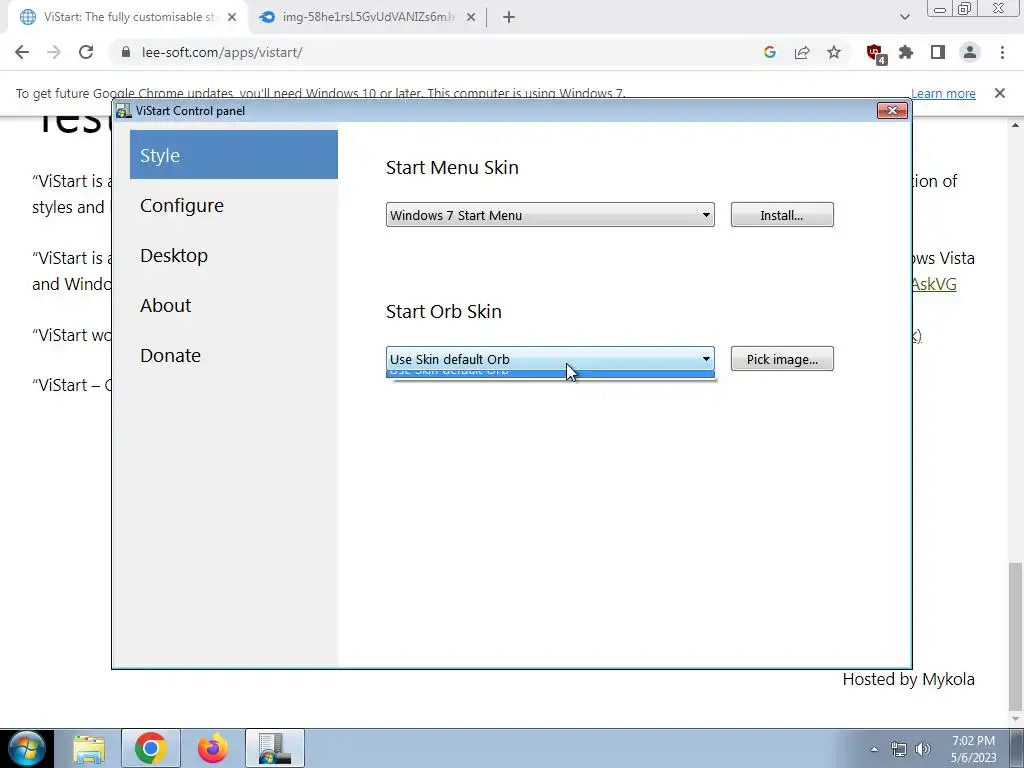Click the volume speaker tray icon
Viewport: 1024px width, 768px height.
point(923,749)
